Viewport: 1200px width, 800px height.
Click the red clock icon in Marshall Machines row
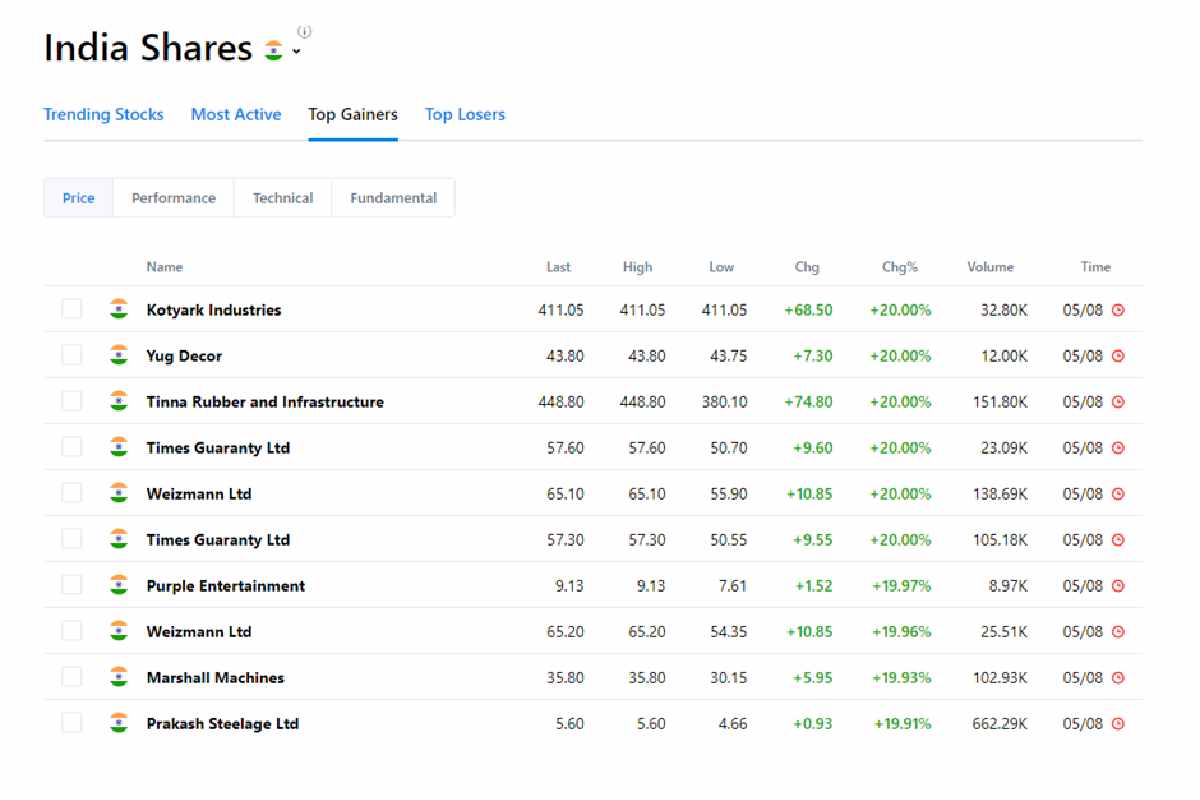pyautogui.click(x=1118, y=678)
